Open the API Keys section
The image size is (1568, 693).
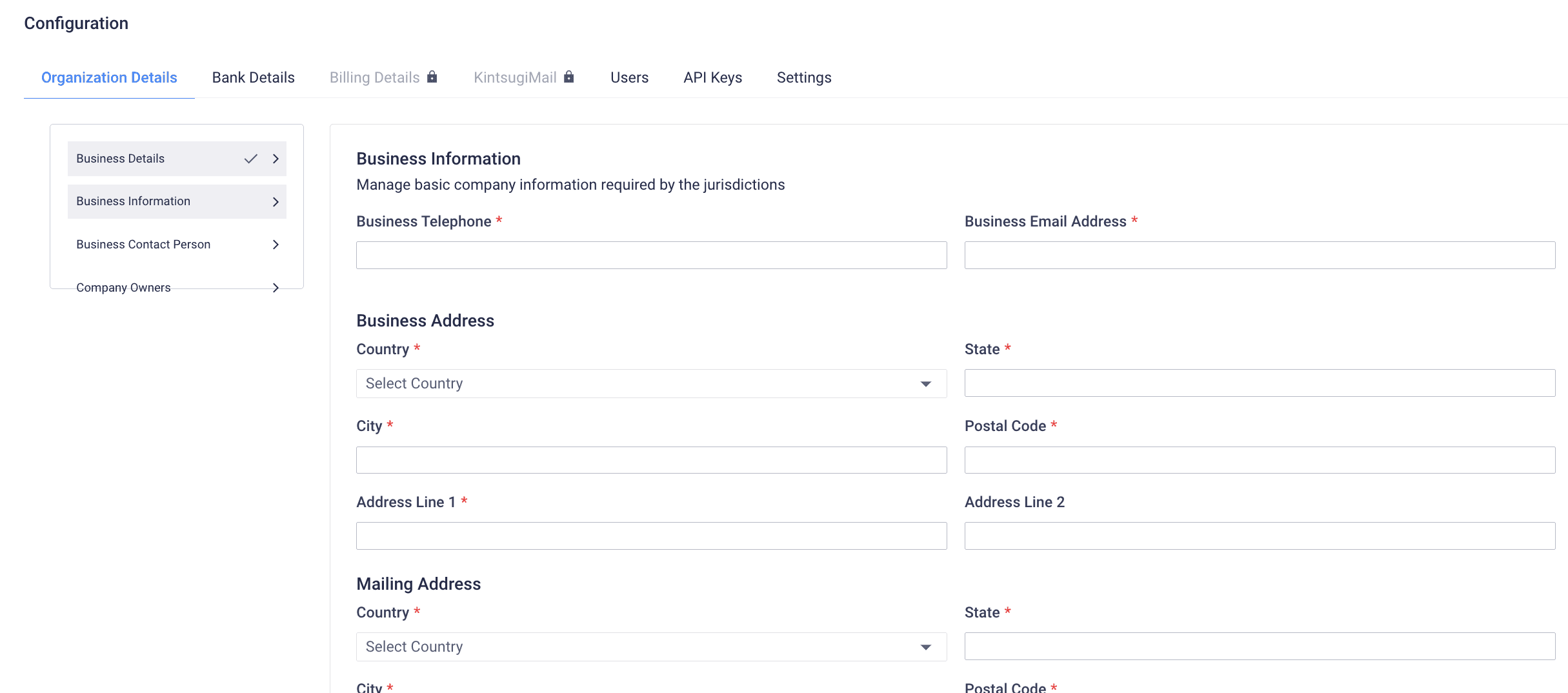[712, 77]
